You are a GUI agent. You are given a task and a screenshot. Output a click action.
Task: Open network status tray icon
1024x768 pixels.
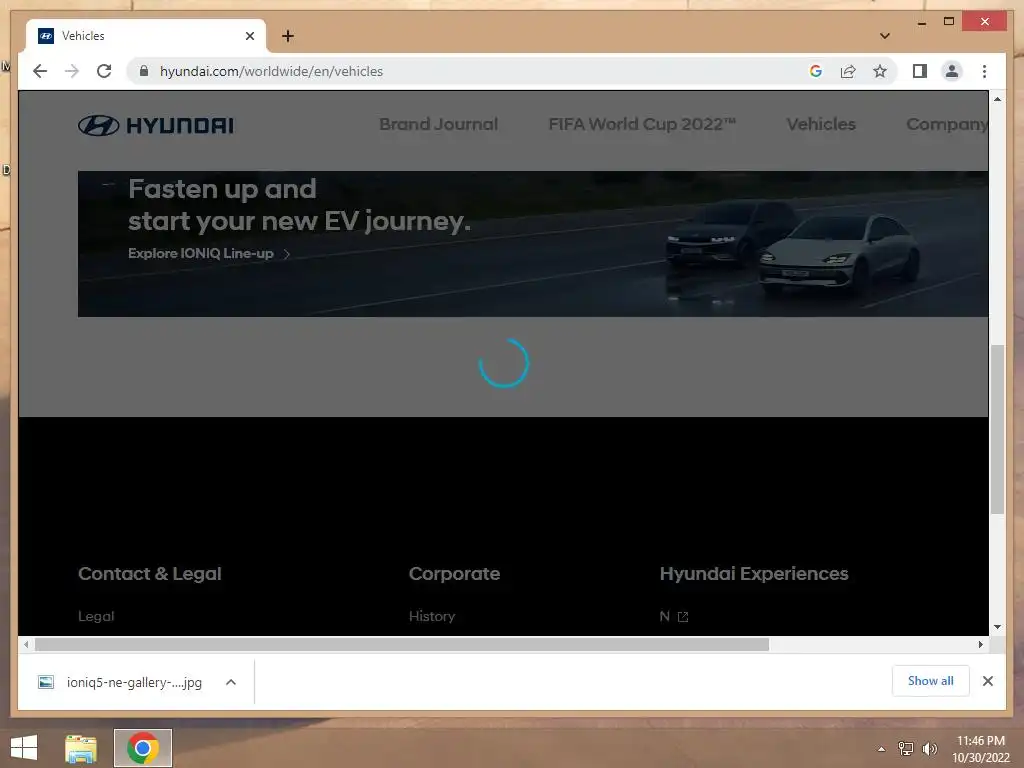[x=906, y=748]
